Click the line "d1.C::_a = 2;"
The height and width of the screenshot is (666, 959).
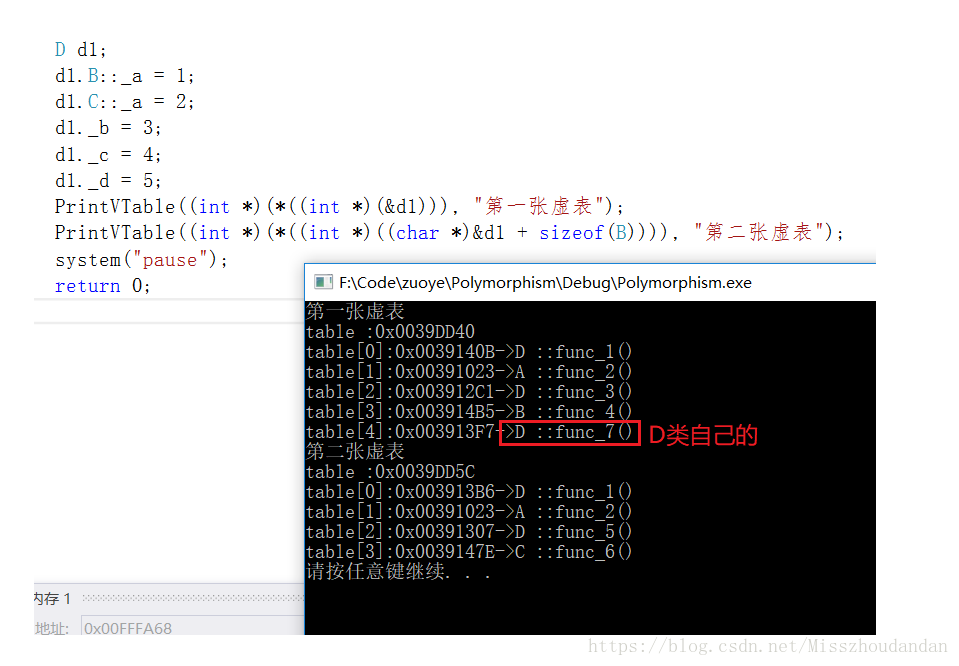point(125,102)
